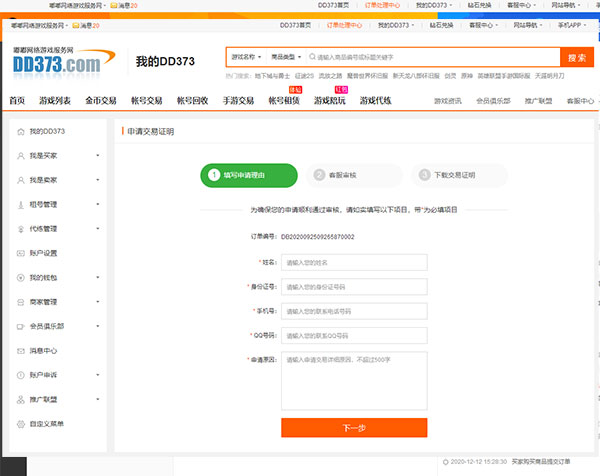Click the orange 下一步 button
This screenshot has height=476, width=600.
coord(354,428)
